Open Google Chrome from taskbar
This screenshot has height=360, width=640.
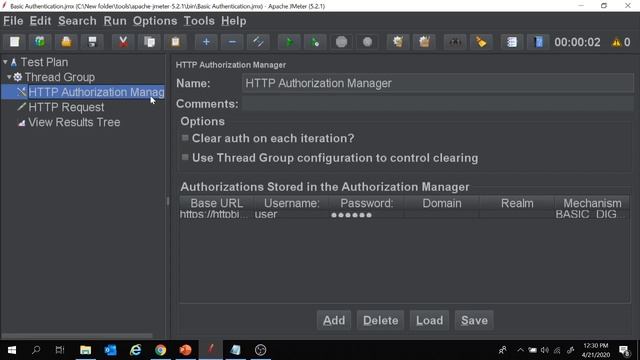160,350
